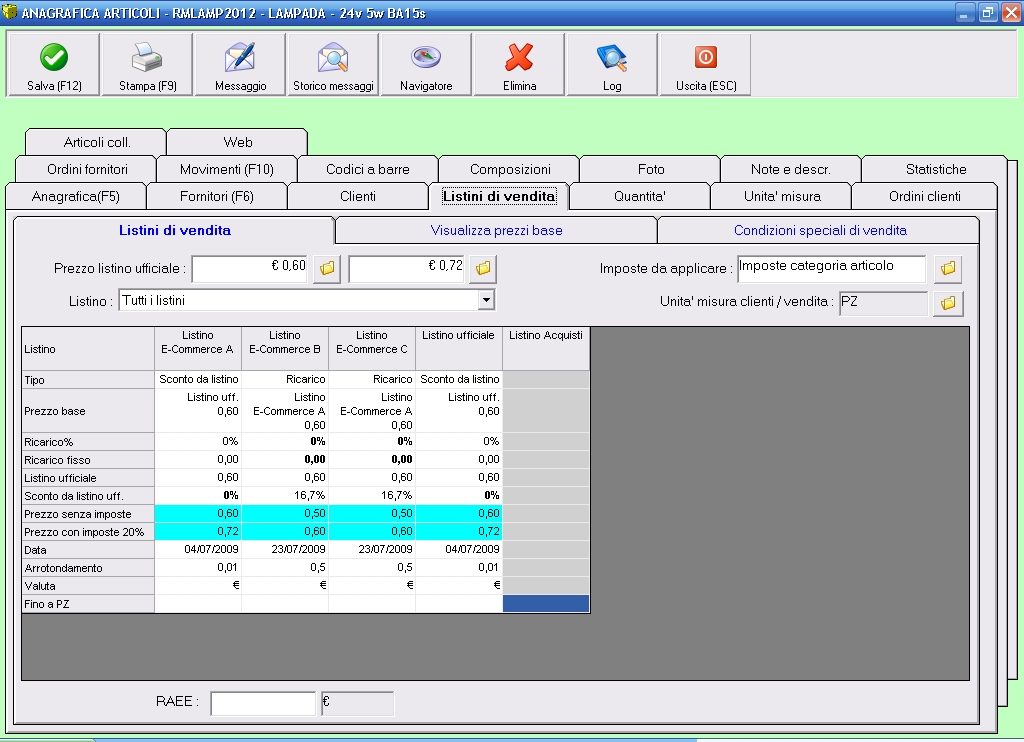Switch to the Fornitori (F6) tab
Image resolution: width=1024 pixels, height=742 pixels.
point(217,196)
